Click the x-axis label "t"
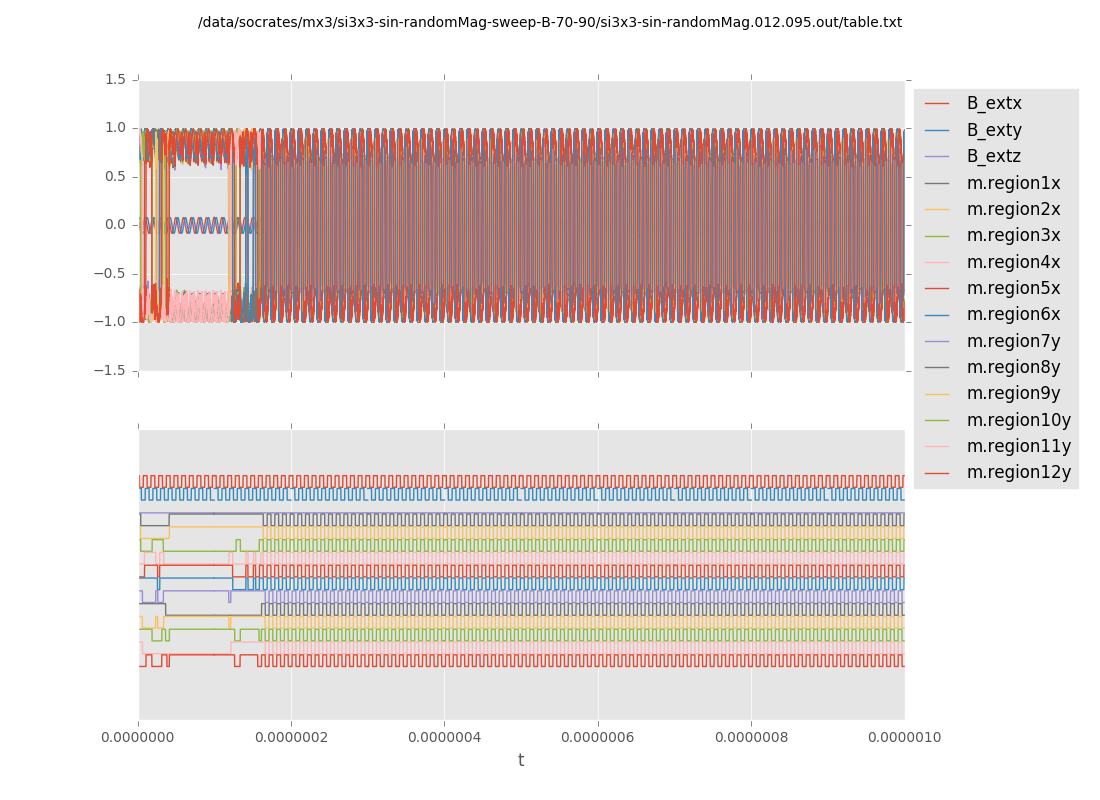1100x800 pixels. tap(521, 760)
